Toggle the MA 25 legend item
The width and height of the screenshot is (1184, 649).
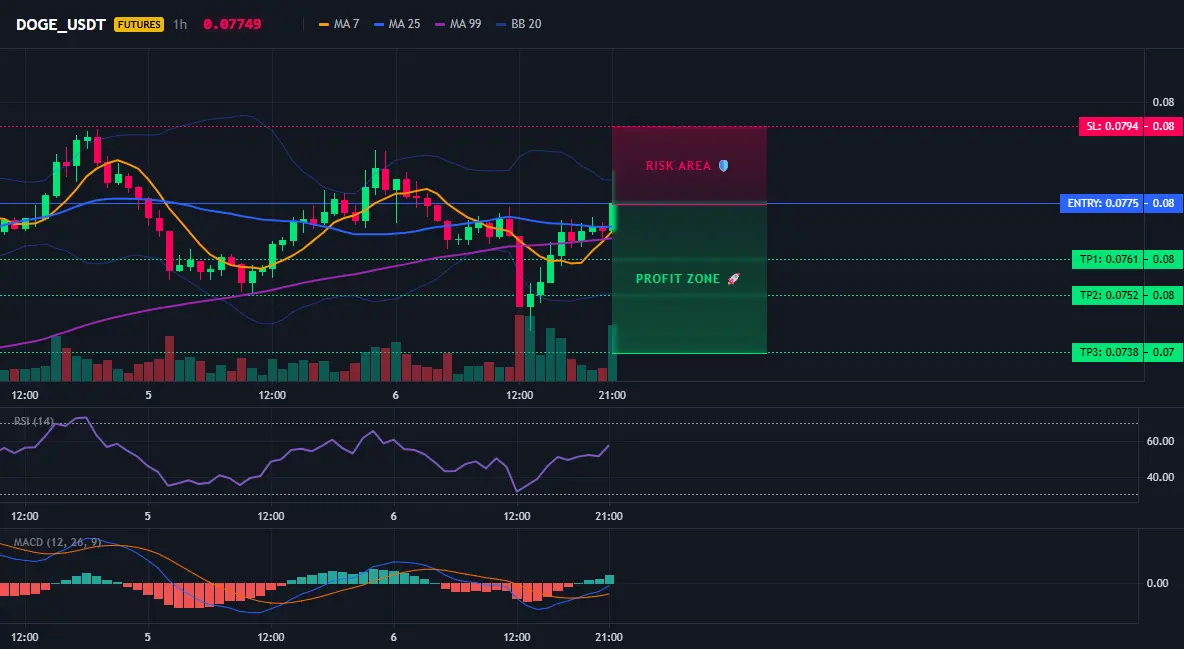point(396,24)
